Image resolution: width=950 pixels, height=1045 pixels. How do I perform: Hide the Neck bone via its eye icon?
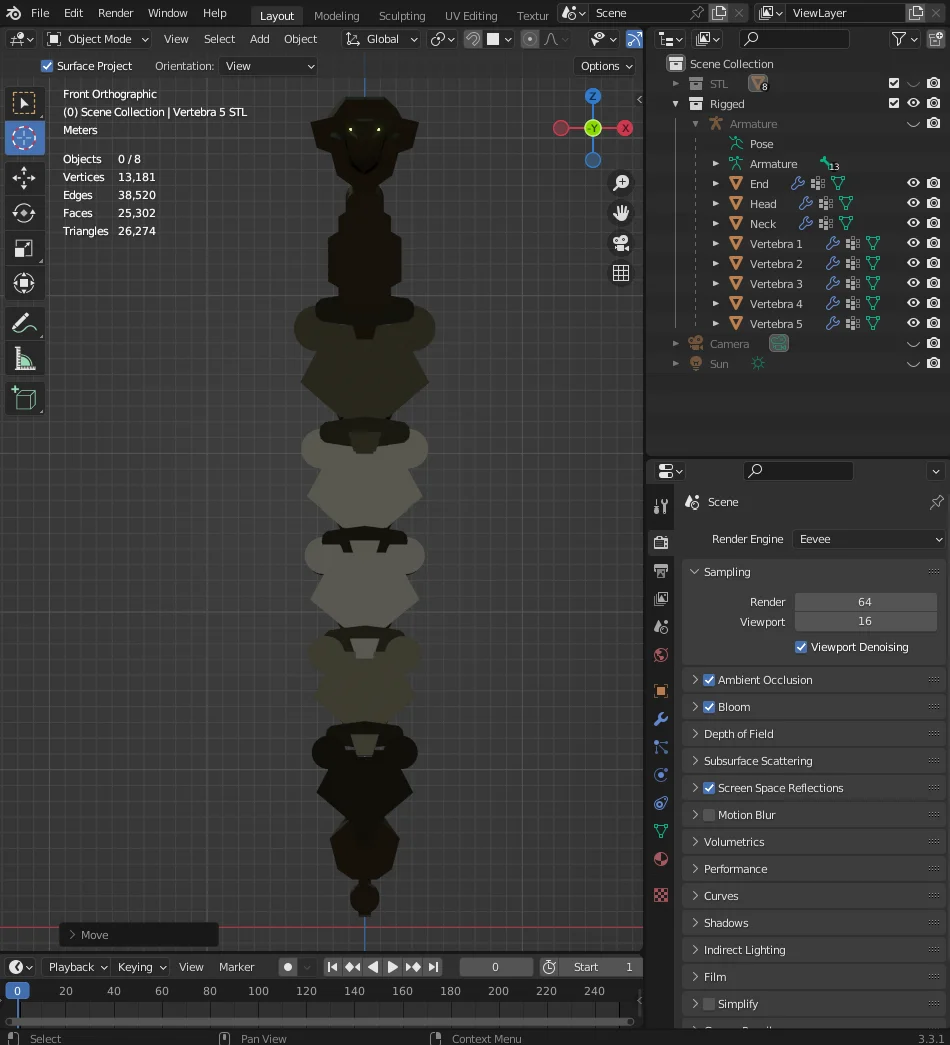pyautogui.click(x=913, y=223)
